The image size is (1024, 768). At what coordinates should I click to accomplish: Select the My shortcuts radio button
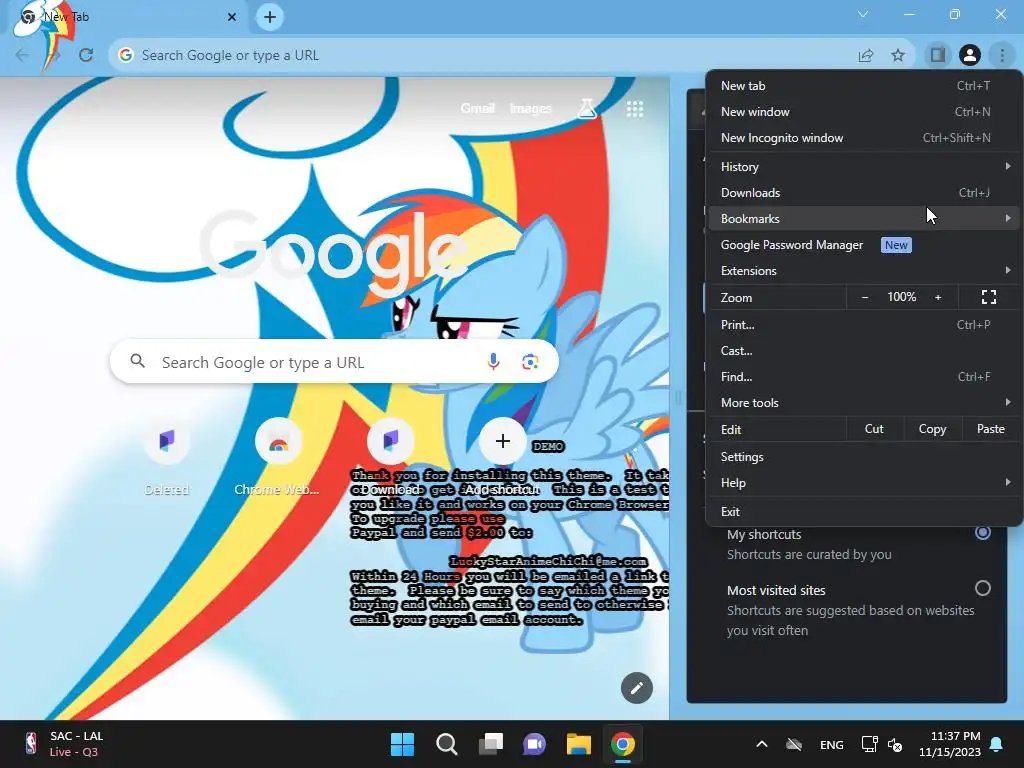982,532
